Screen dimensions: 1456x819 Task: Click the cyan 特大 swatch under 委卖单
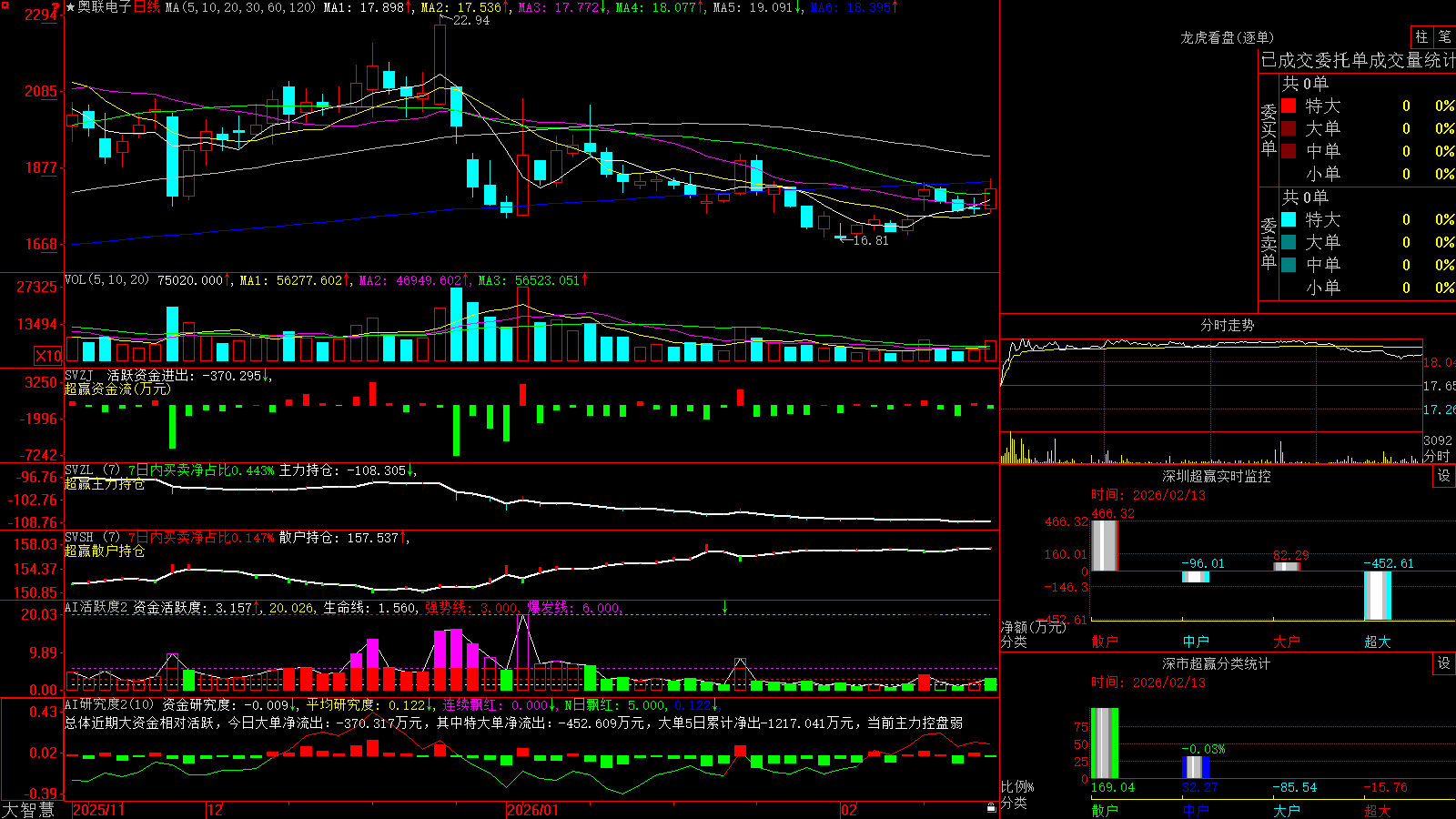[x=1289, y=219]
